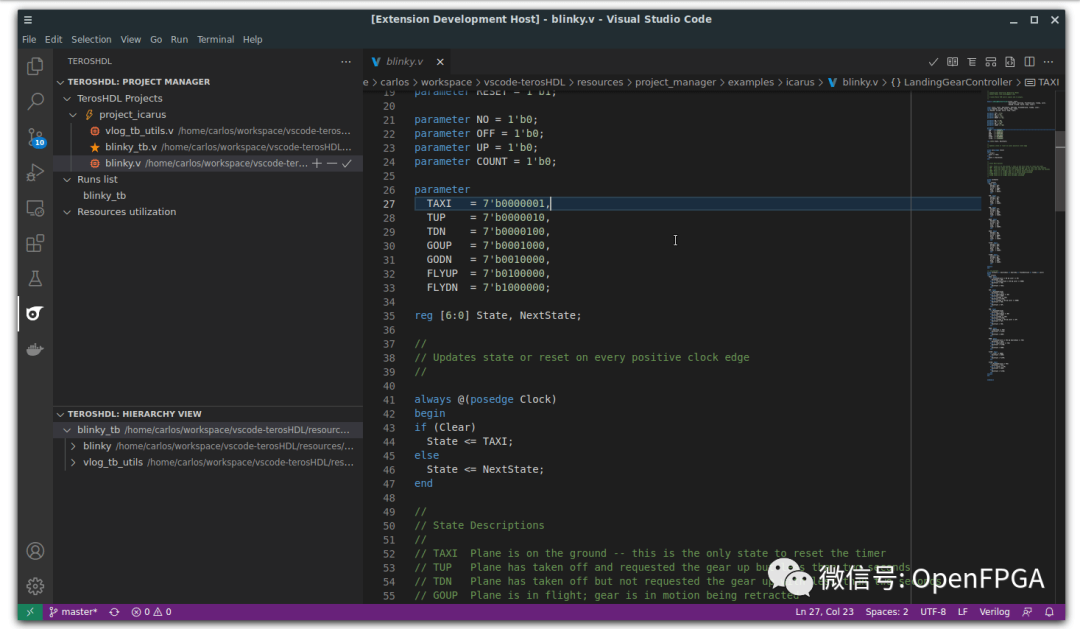Screen dimensions: 1080x629
Task: Select vlog_tb_utils.v in project tree
Action: coord(208,131)
